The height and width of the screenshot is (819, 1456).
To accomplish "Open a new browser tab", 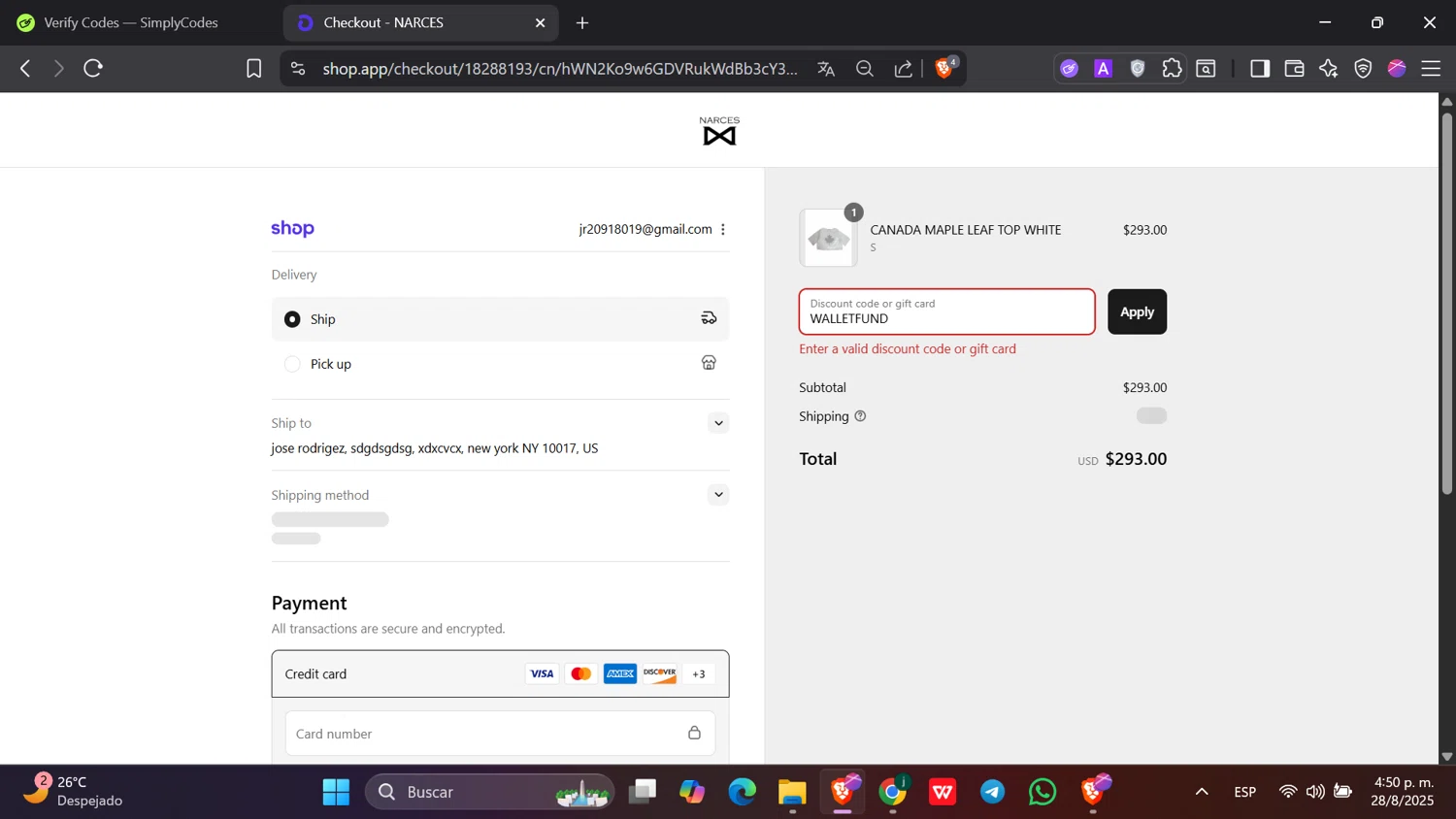I will click(x=582, y=22).
